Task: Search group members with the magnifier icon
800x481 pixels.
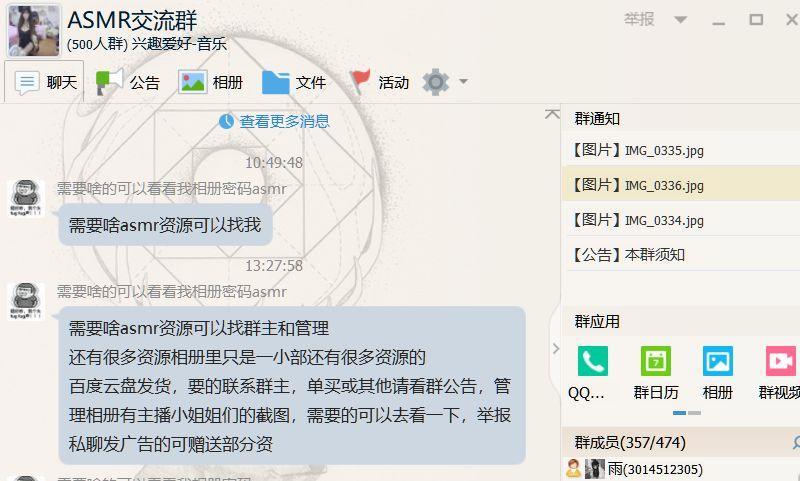Action: (x=796, y=442)
